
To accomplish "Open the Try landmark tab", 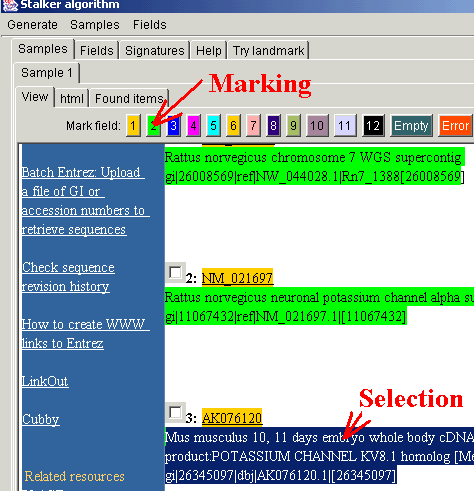I will (268, 51).
